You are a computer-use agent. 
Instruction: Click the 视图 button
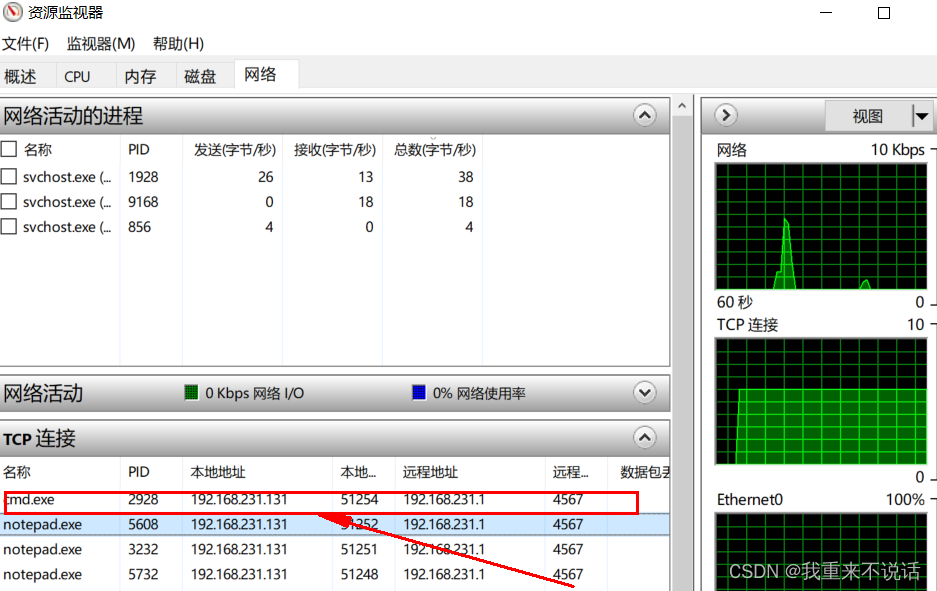pyautogui.click(x=868, y=116)
